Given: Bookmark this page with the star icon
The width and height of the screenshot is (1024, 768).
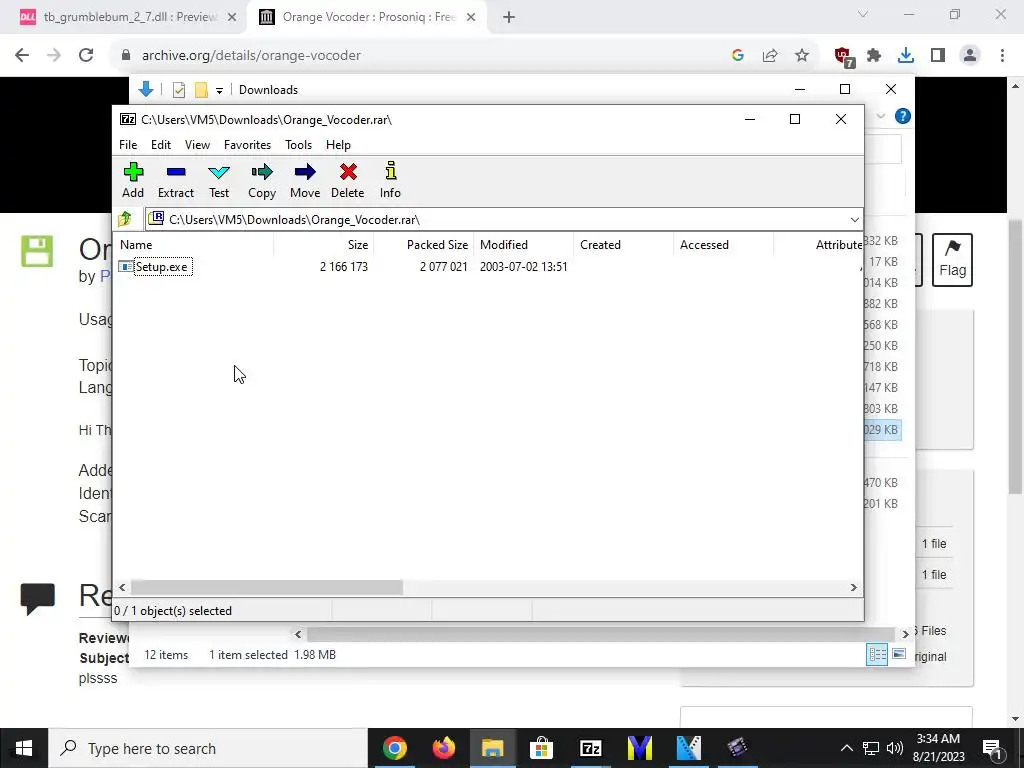Looking at the screenshot, I should [802, 56].
